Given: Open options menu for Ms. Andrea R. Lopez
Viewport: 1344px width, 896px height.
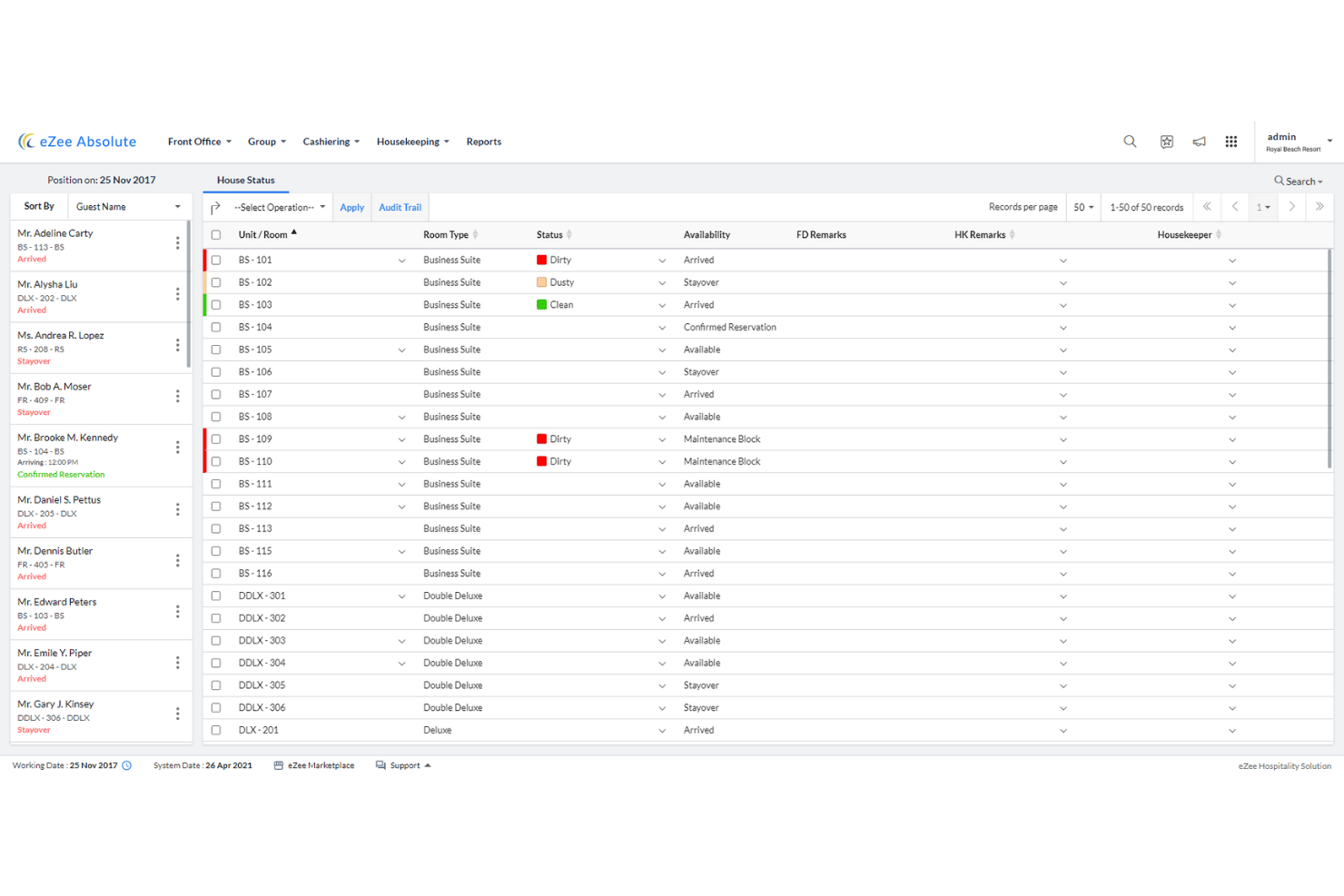Looking at the screenshot, I should coord(177,345).
